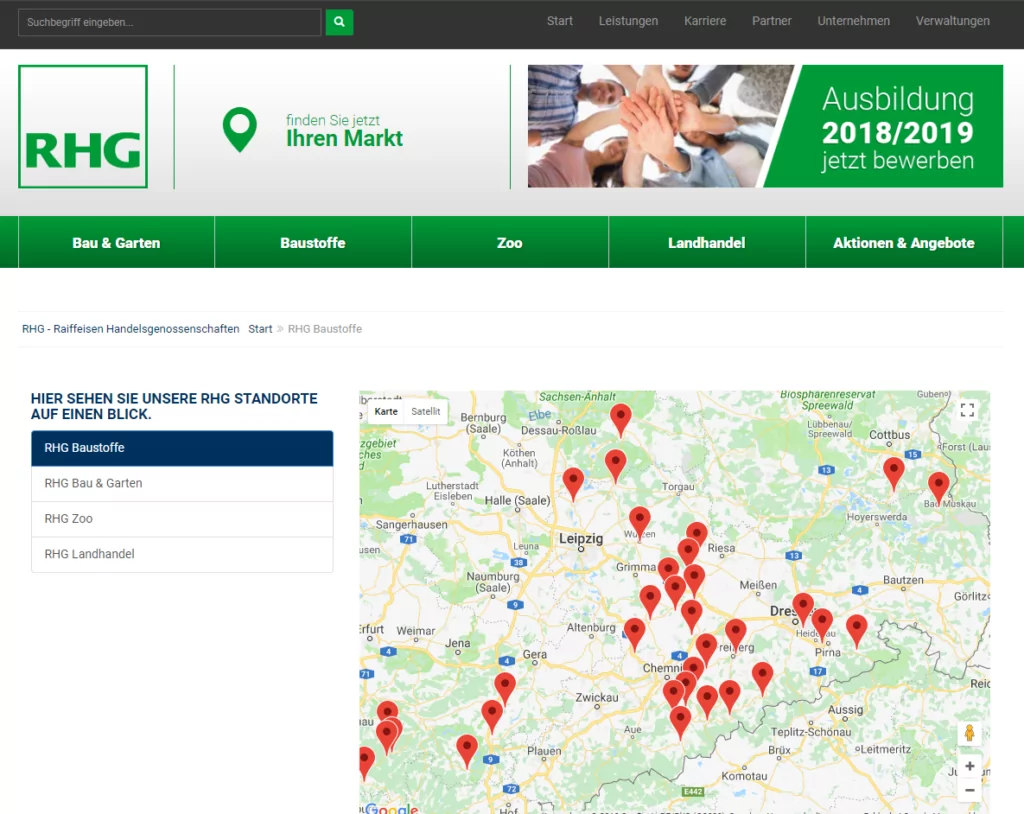Click the RHG - Raiffeisen Handelsgenossenschaften breadcrumb
The image size is (1024, 814).
coord(131,329)
